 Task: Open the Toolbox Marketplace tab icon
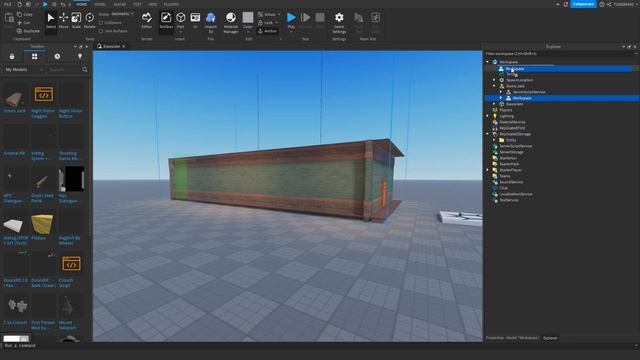coord(12,56)
